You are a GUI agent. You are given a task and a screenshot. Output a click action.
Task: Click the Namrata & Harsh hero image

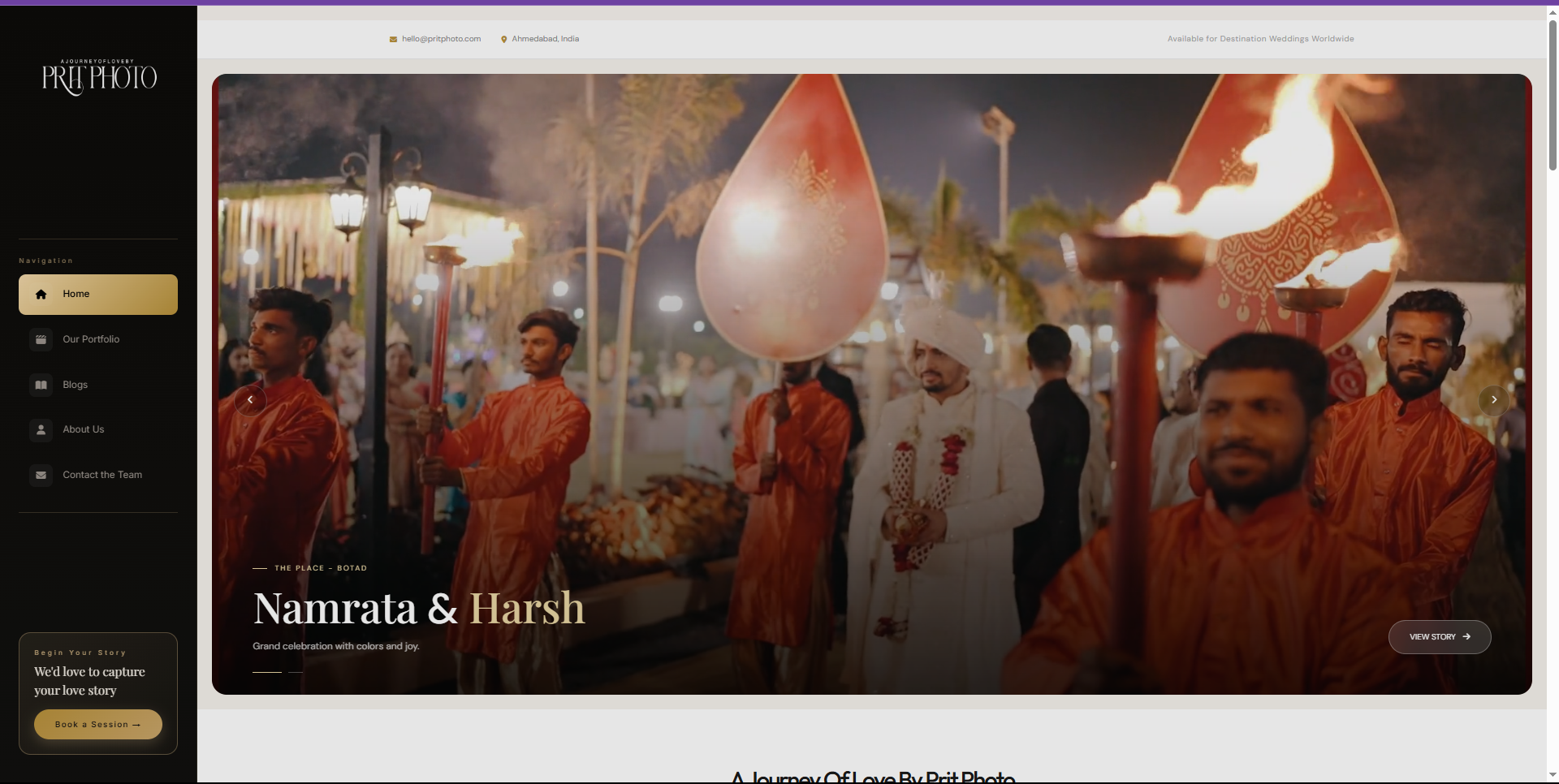871,384
